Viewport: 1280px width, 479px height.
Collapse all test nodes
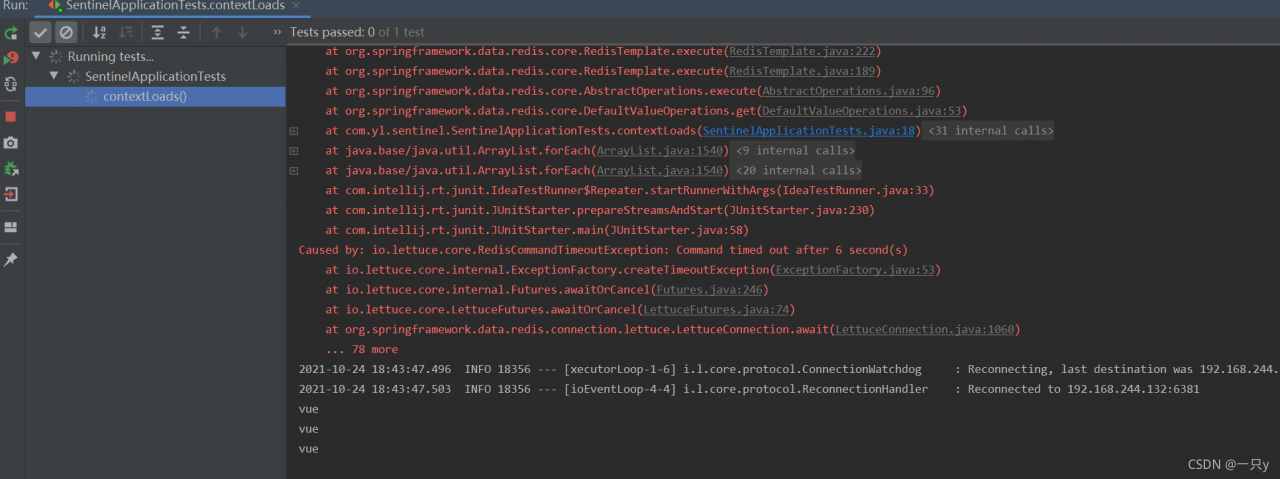(183, 33)
